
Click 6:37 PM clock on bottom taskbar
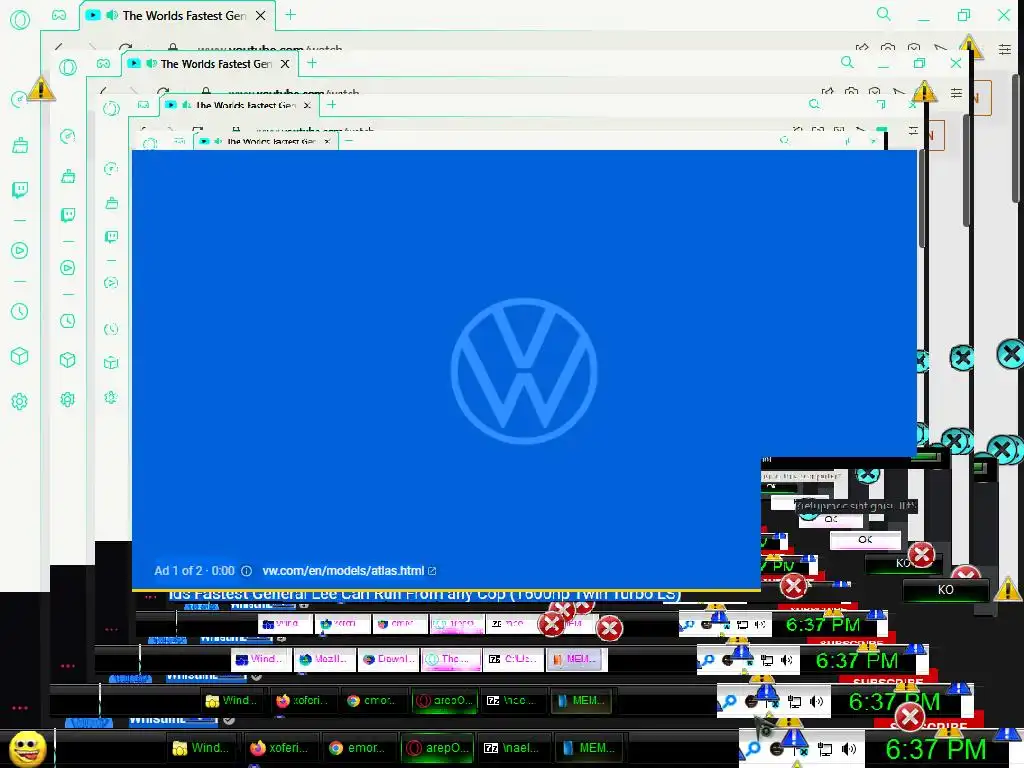tap(935, 750)
